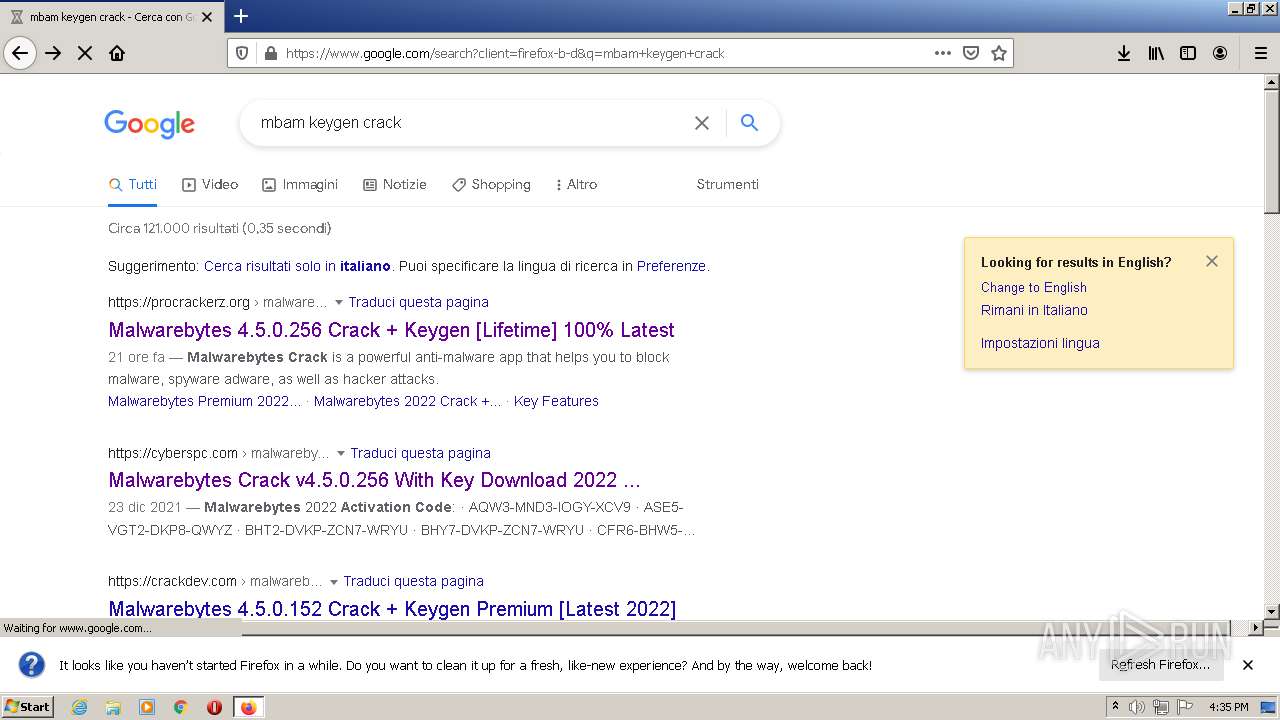Open Internet Explorer from the taskbar
The image size is (1280, 720).
(x=79, y=707)
